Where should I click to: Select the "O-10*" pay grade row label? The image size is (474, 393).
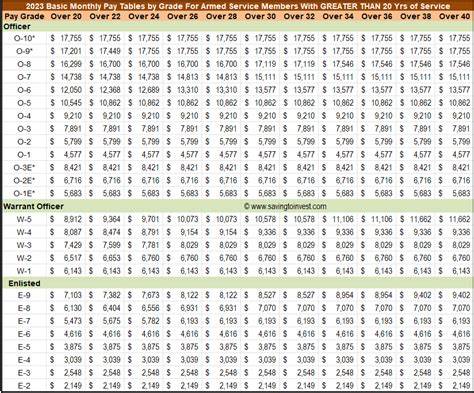24,38
